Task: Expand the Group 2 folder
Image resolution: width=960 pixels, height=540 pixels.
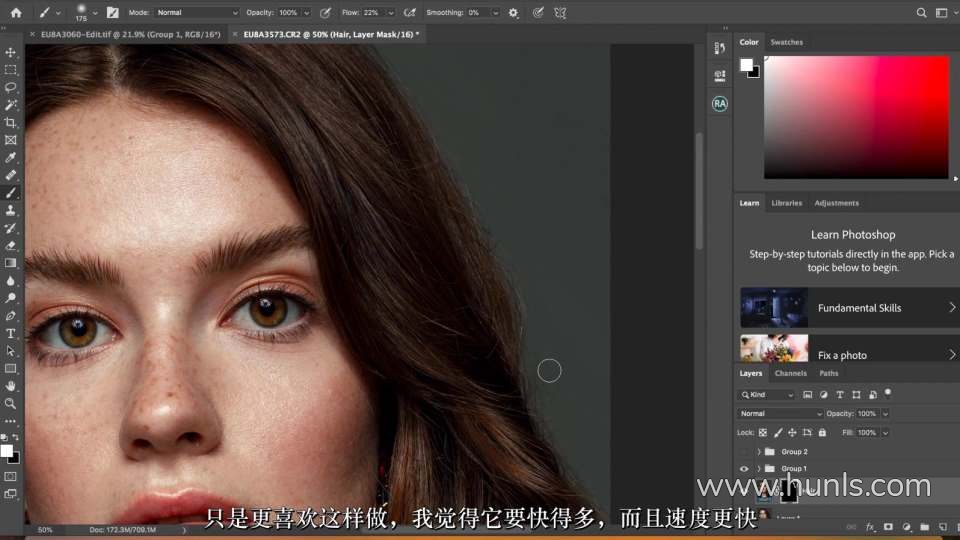Action: coord(758,451)
